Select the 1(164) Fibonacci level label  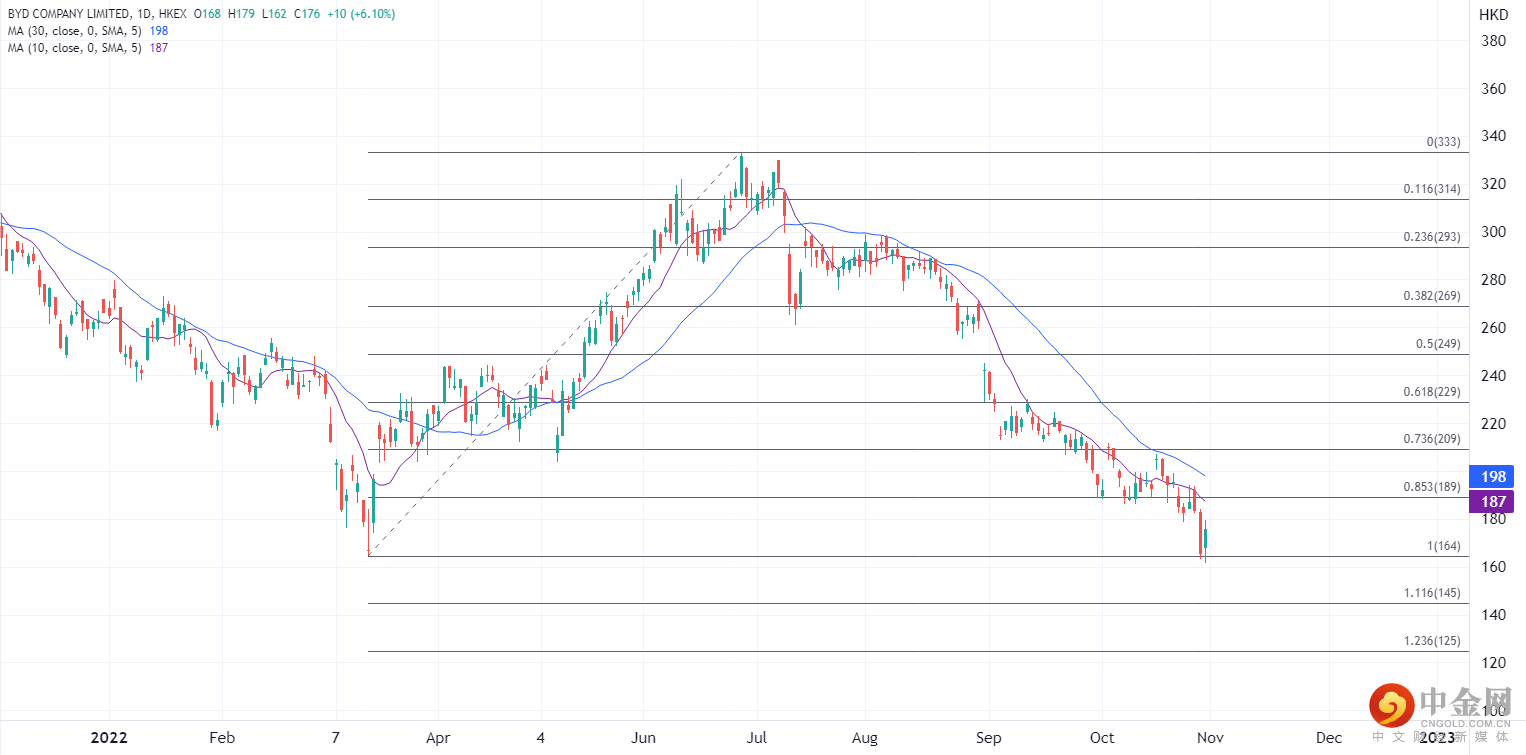[x=1443, y=546]
